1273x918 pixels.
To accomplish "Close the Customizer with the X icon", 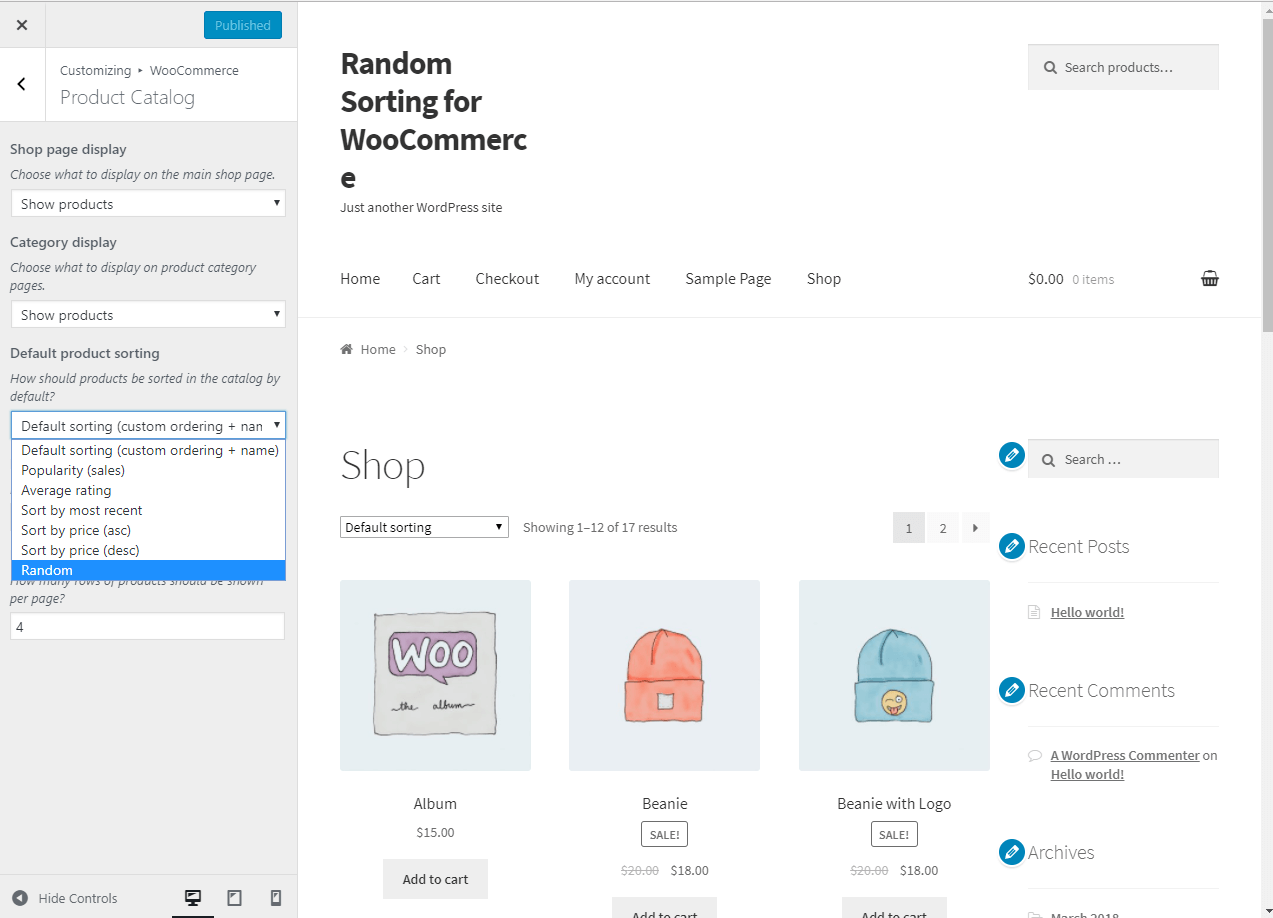I will coord(22,25).
